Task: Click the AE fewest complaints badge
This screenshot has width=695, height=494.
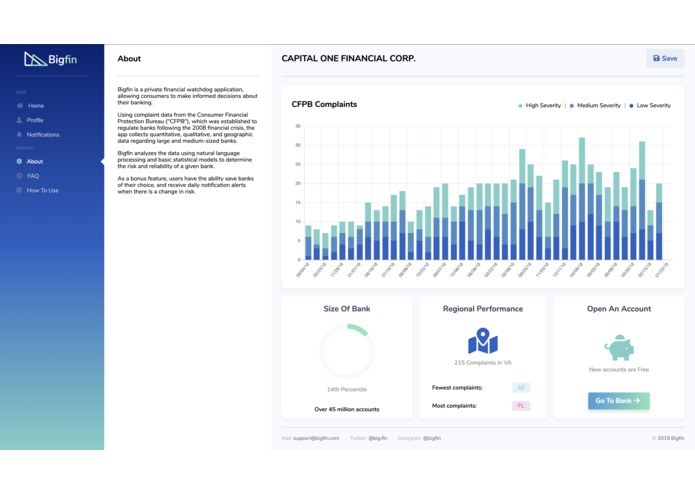Action: tap(521, 388)
